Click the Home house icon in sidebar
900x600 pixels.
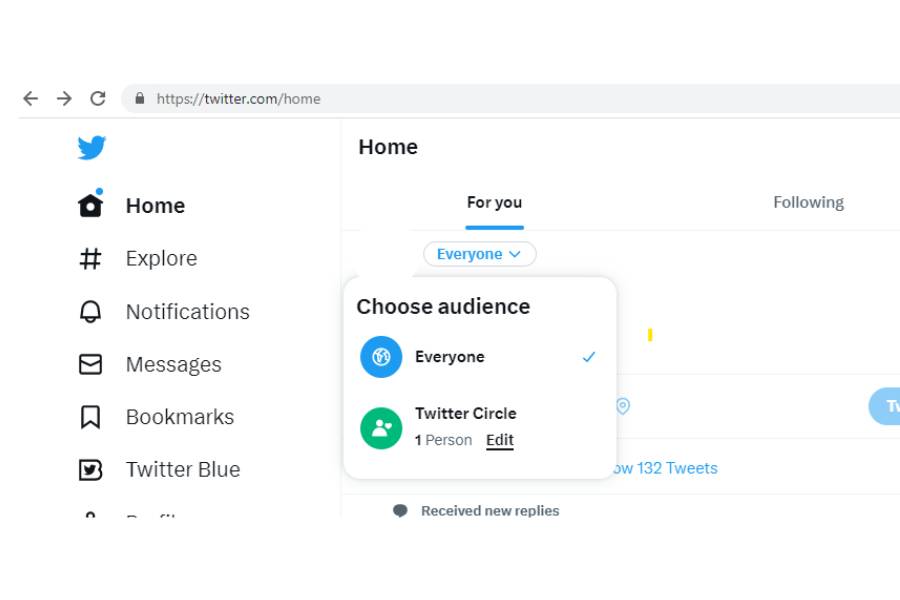91,204
